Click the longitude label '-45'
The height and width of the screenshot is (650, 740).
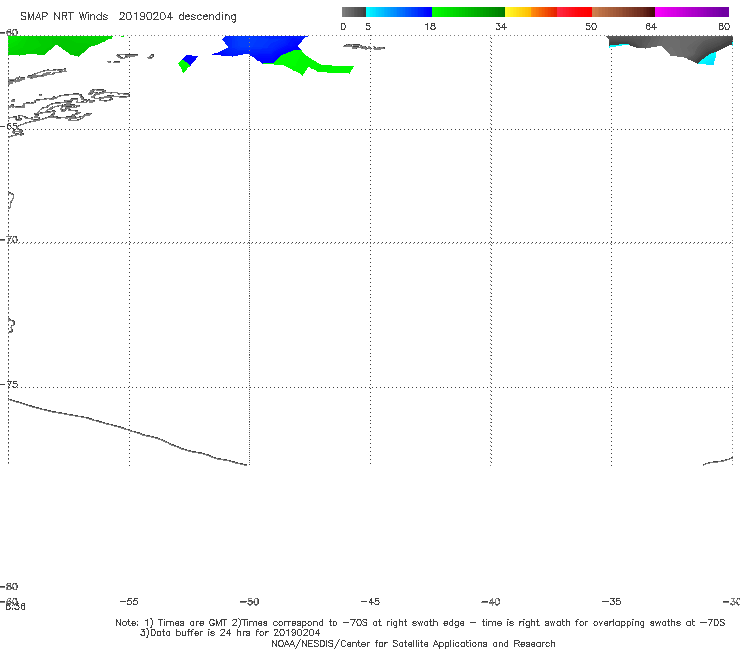coord(370,601)
